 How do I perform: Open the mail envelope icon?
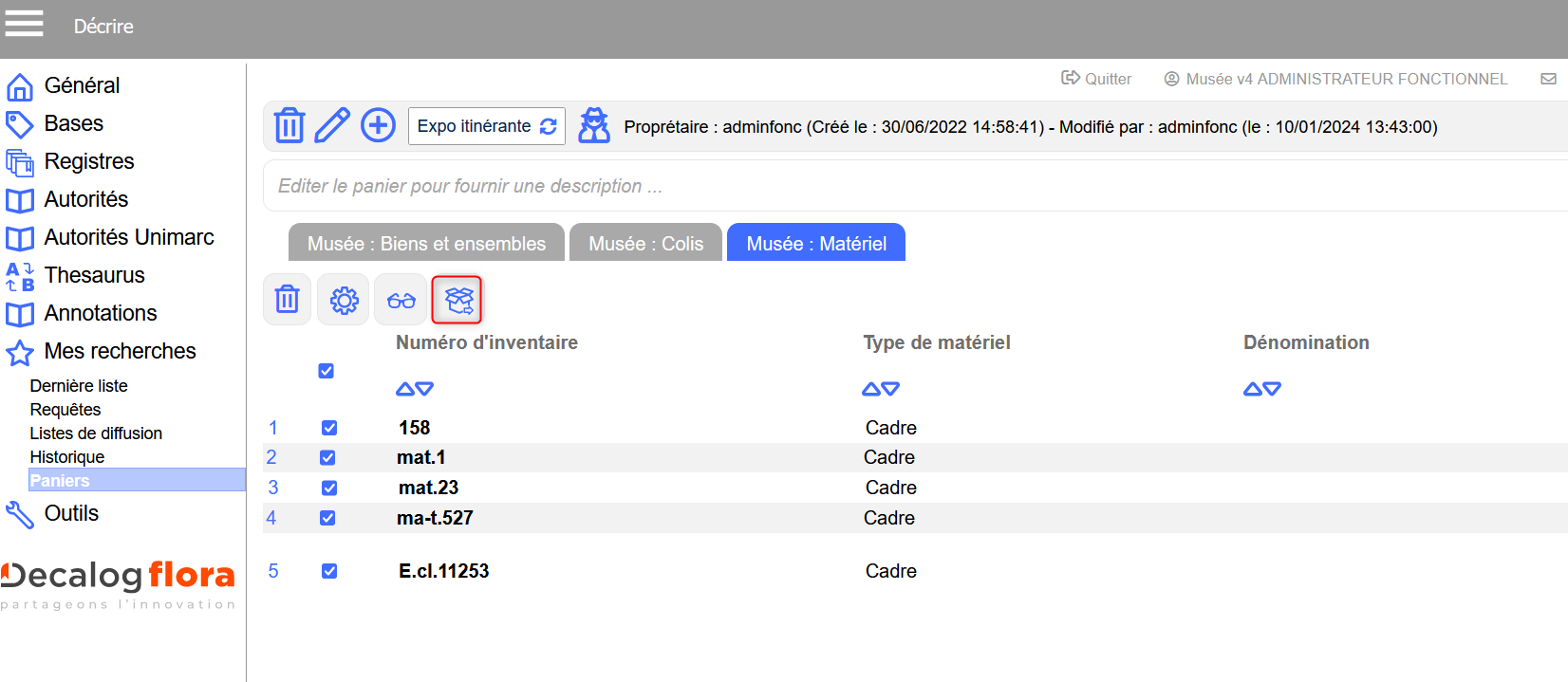click(x=1548, y=79)
